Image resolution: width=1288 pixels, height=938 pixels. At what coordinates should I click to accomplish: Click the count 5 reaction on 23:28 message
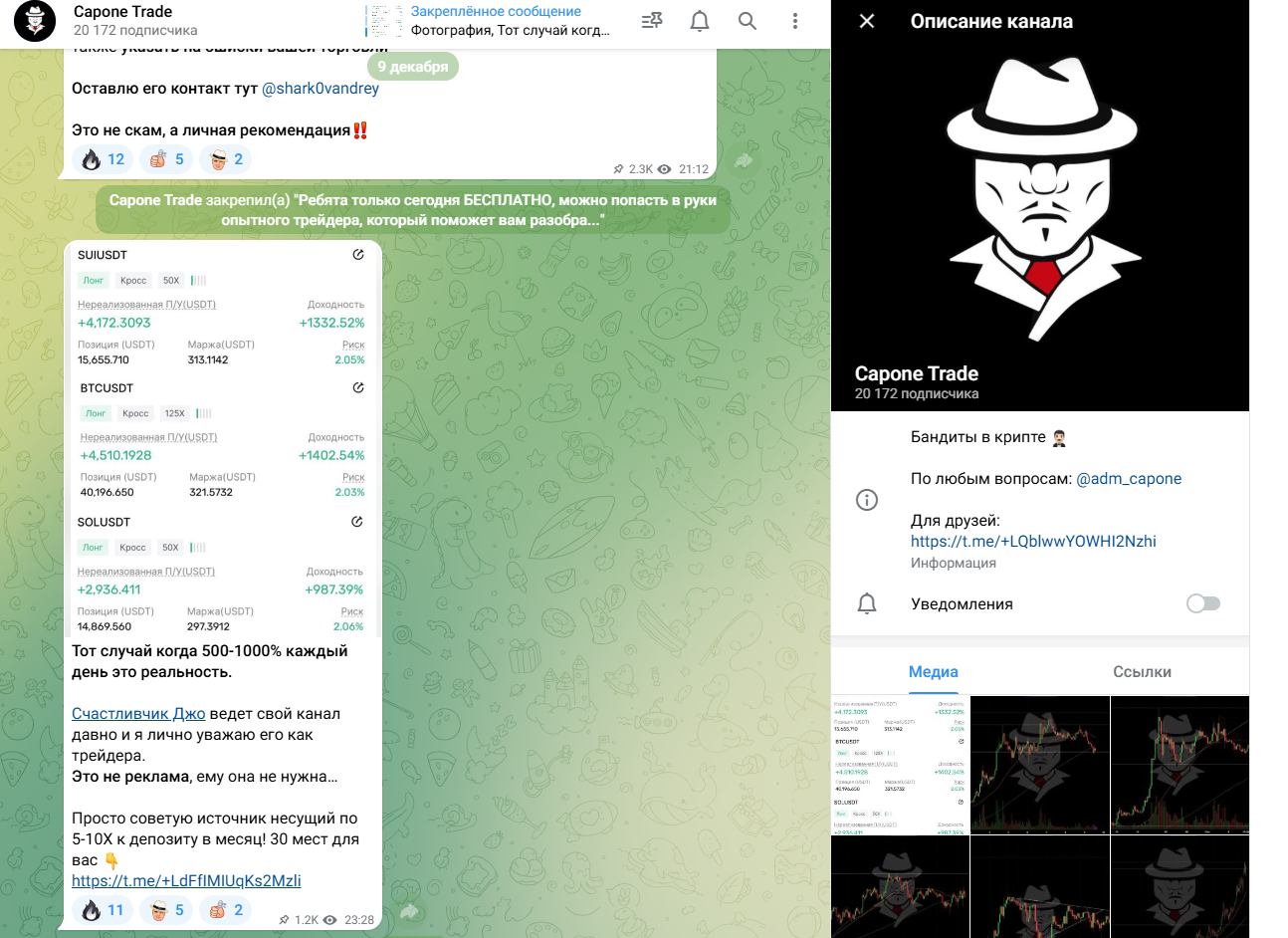point(166,910)
